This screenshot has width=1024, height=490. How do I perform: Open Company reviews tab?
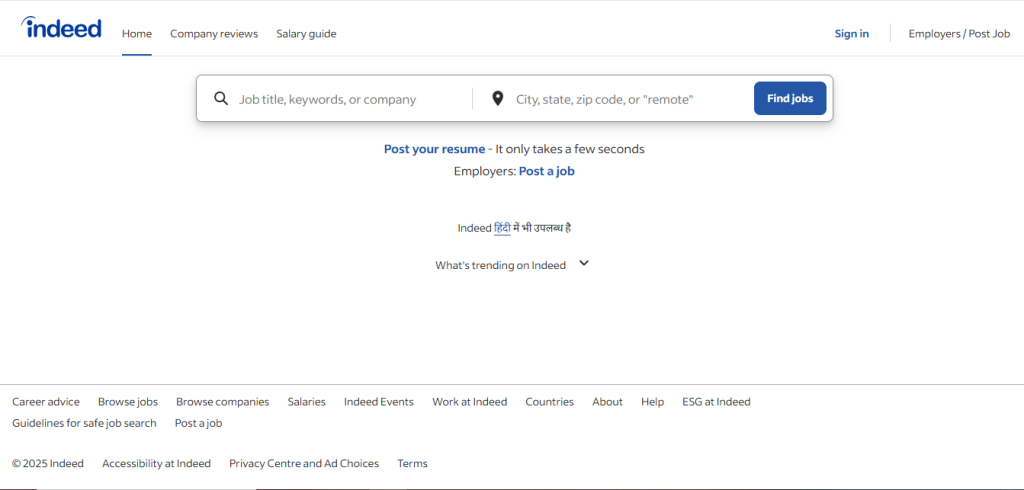(x=214, y=33)
